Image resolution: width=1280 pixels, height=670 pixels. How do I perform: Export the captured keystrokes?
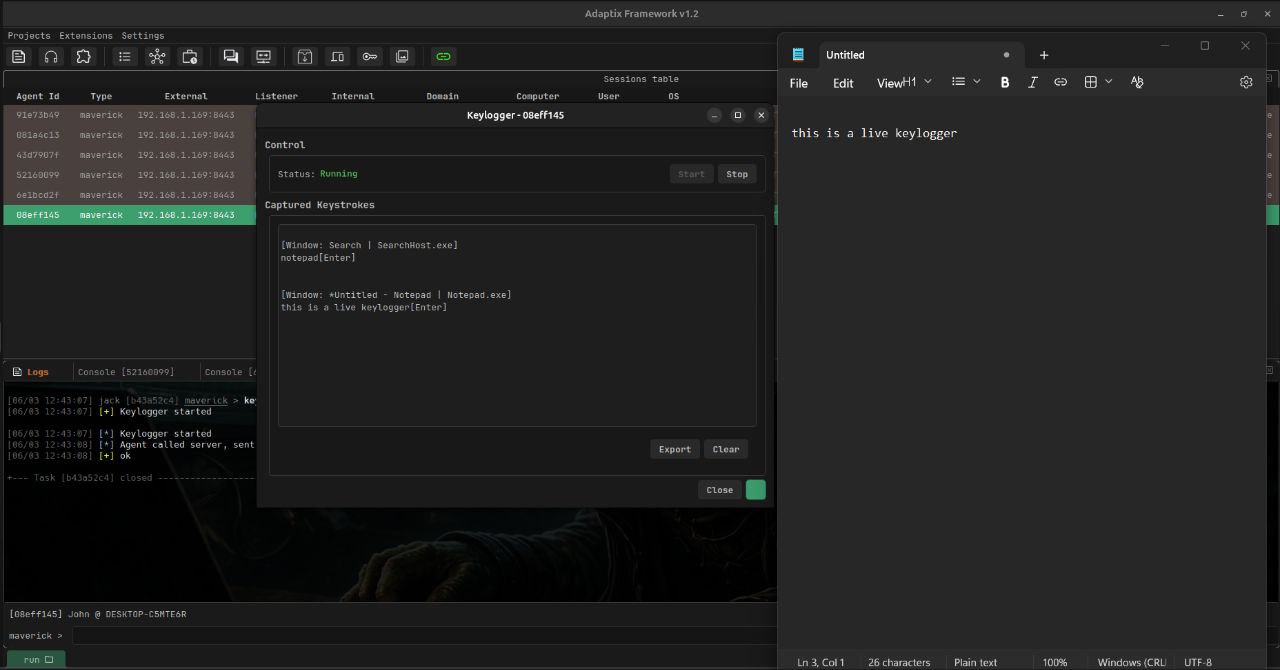click(x=675, y=449)
